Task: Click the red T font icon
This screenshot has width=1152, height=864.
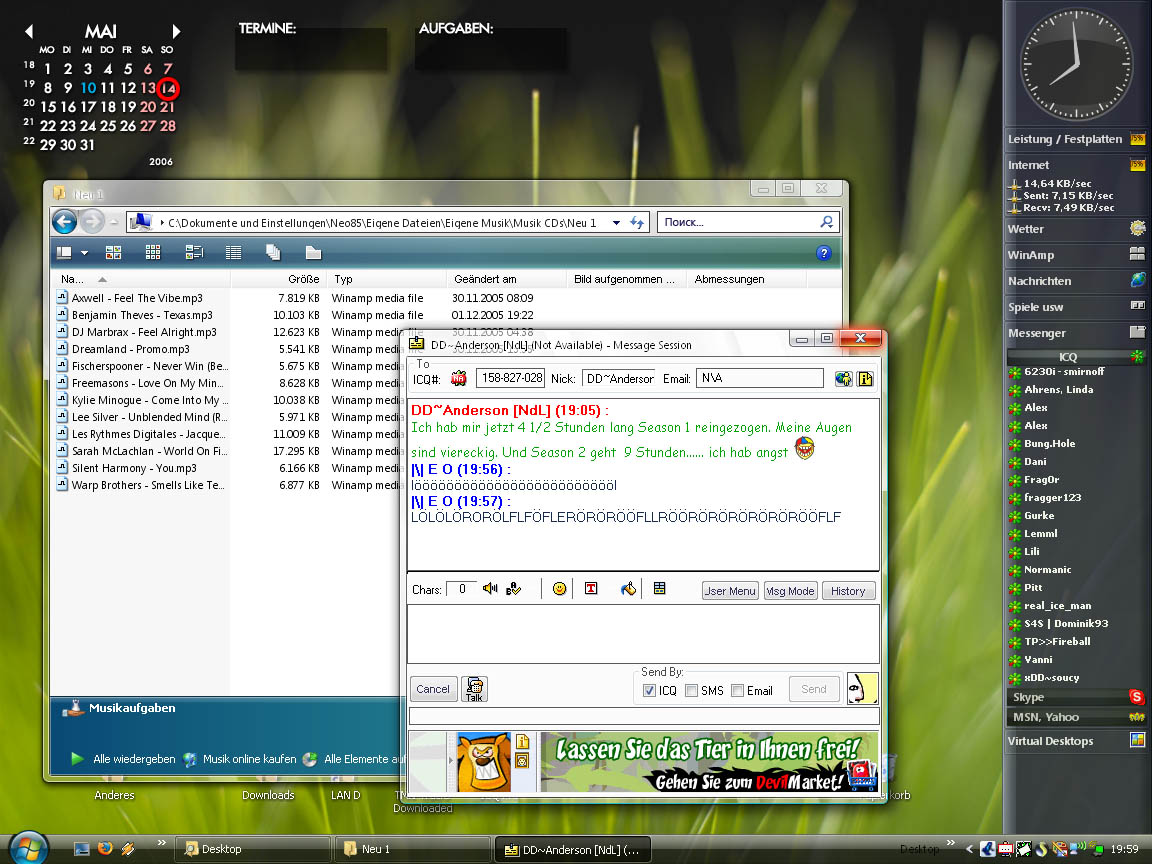Action: point(591,589)
